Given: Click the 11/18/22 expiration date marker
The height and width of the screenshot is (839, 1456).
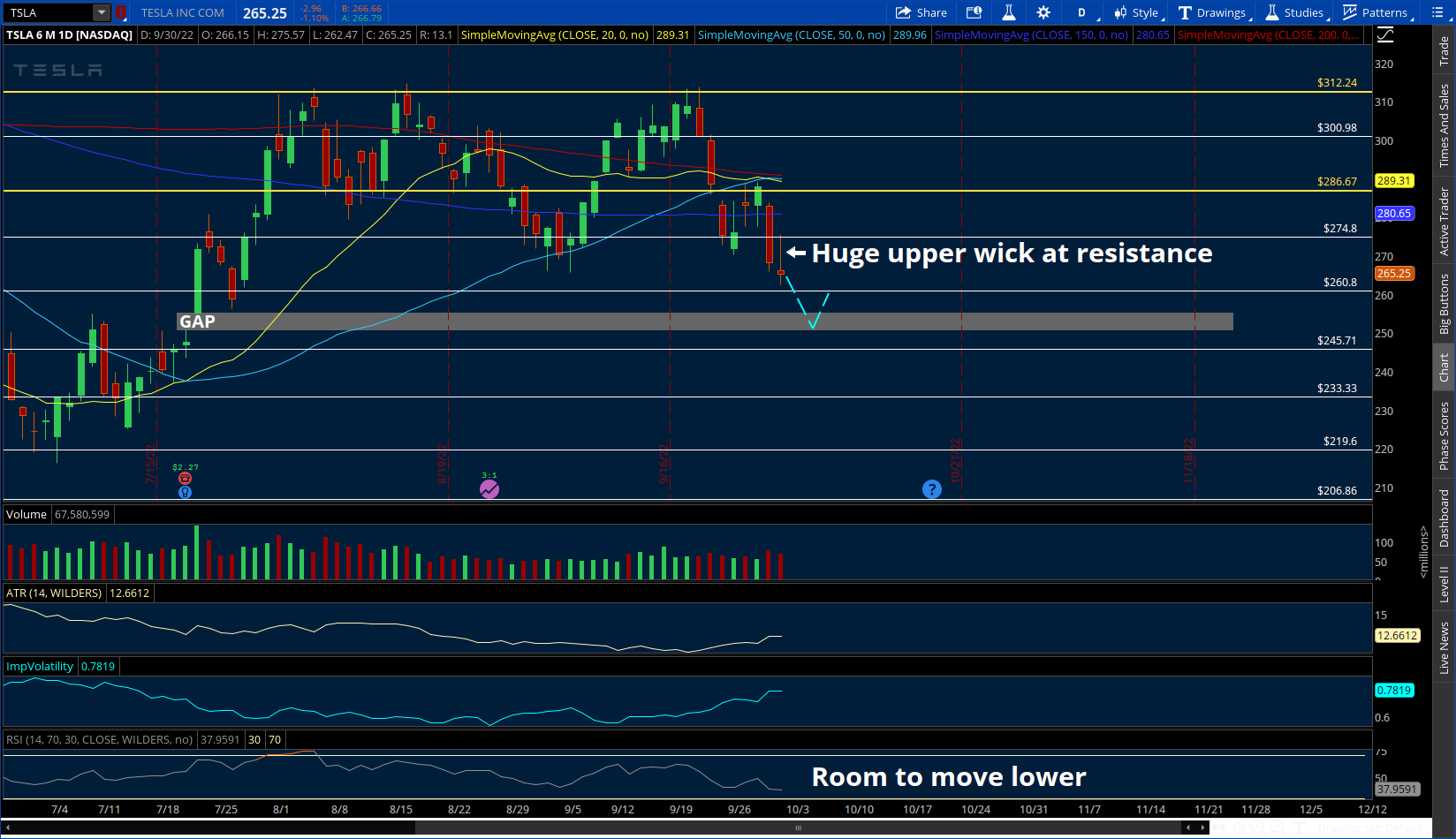Looking at the screenshot, I should pyautogui.click(x=1189, y=461).
